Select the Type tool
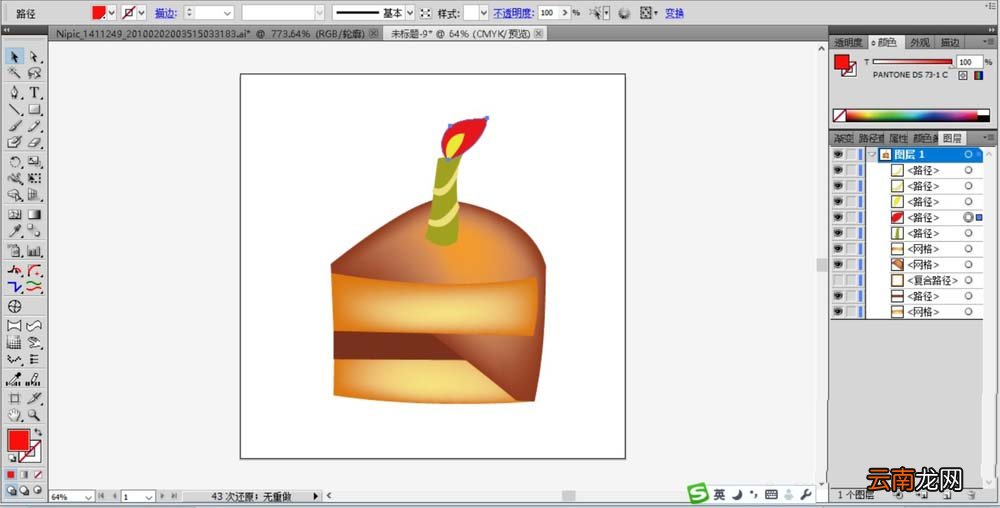Image resolution: width=1000 pixels, height=508 pixels. 34,93
